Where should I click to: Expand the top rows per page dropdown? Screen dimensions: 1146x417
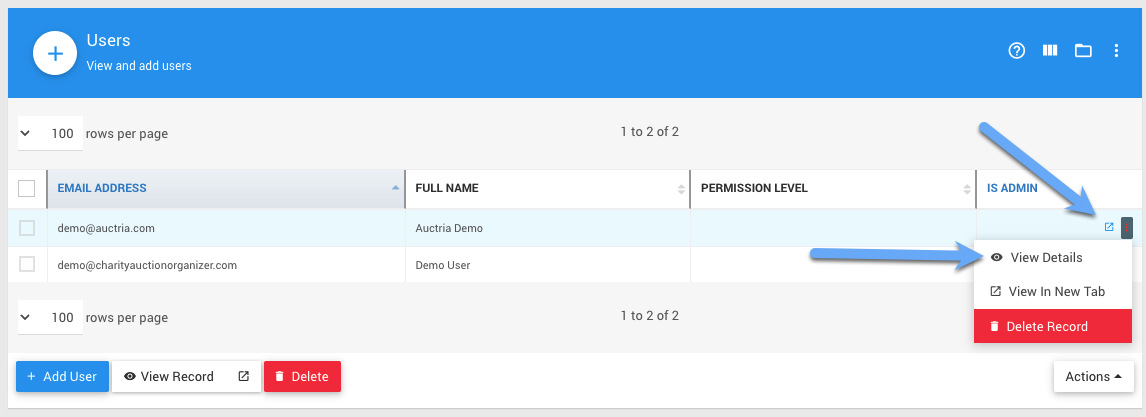click(x=50, y=133)
